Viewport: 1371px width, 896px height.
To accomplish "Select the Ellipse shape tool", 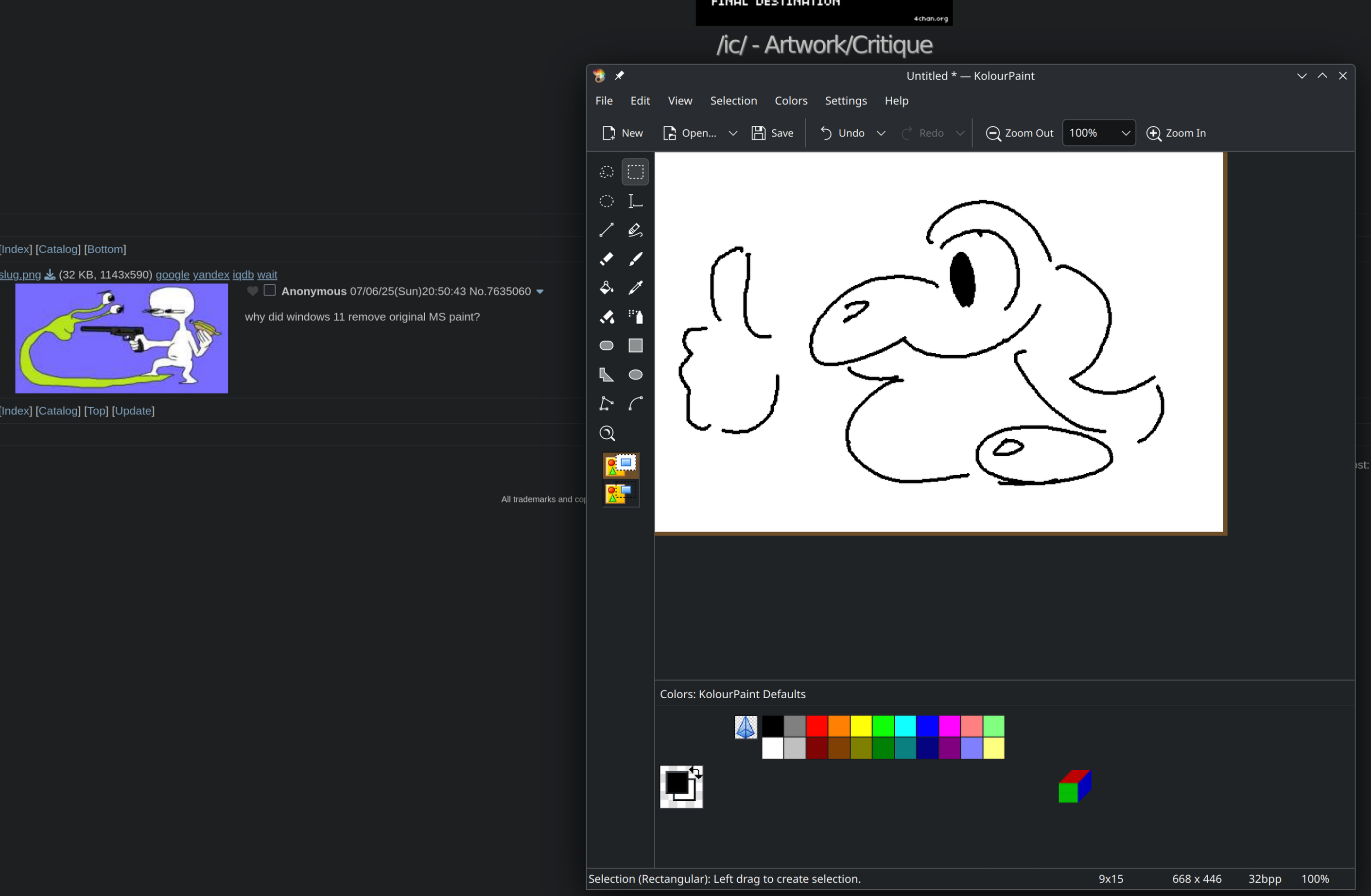I will click(635, 375).
